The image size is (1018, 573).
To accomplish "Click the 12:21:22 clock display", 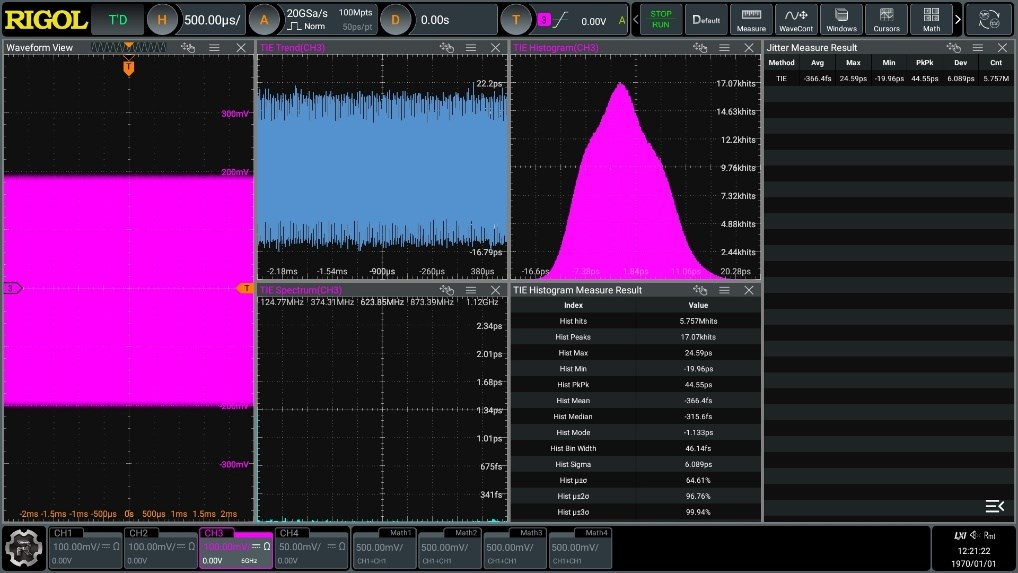I will [x=973, y=550].
